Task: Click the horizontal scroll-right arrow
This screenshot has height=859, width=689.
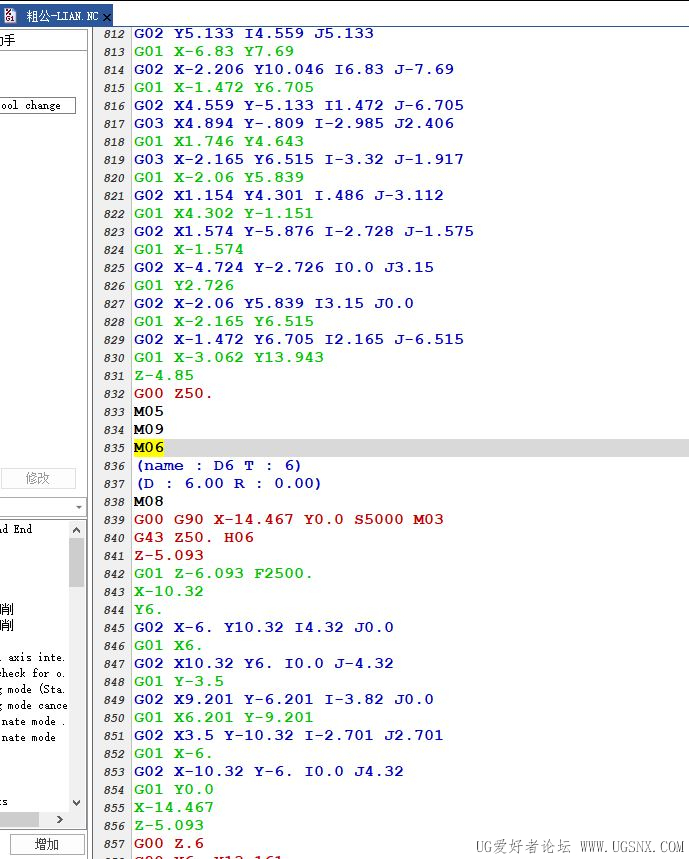Action: click(x=60, y=819)
